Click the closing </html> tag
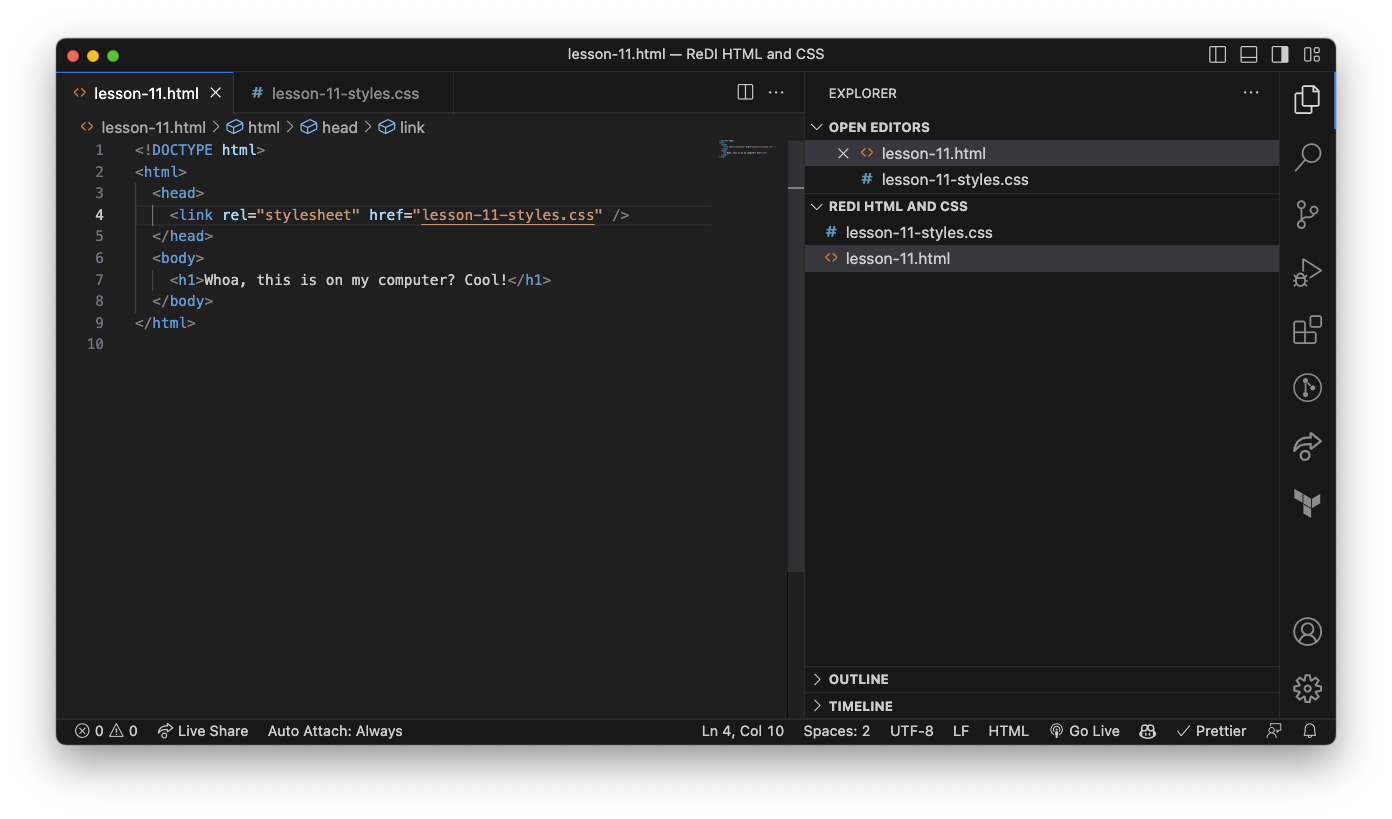The width and height of the screenshot is (1392, 819). [x=165, y=323]
